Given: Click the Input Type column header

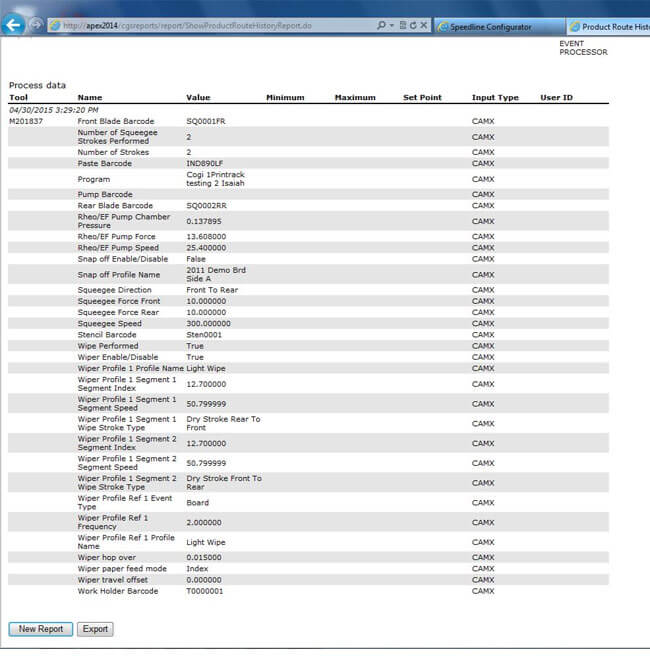Looking at the screenshot, I should [495, 98].
